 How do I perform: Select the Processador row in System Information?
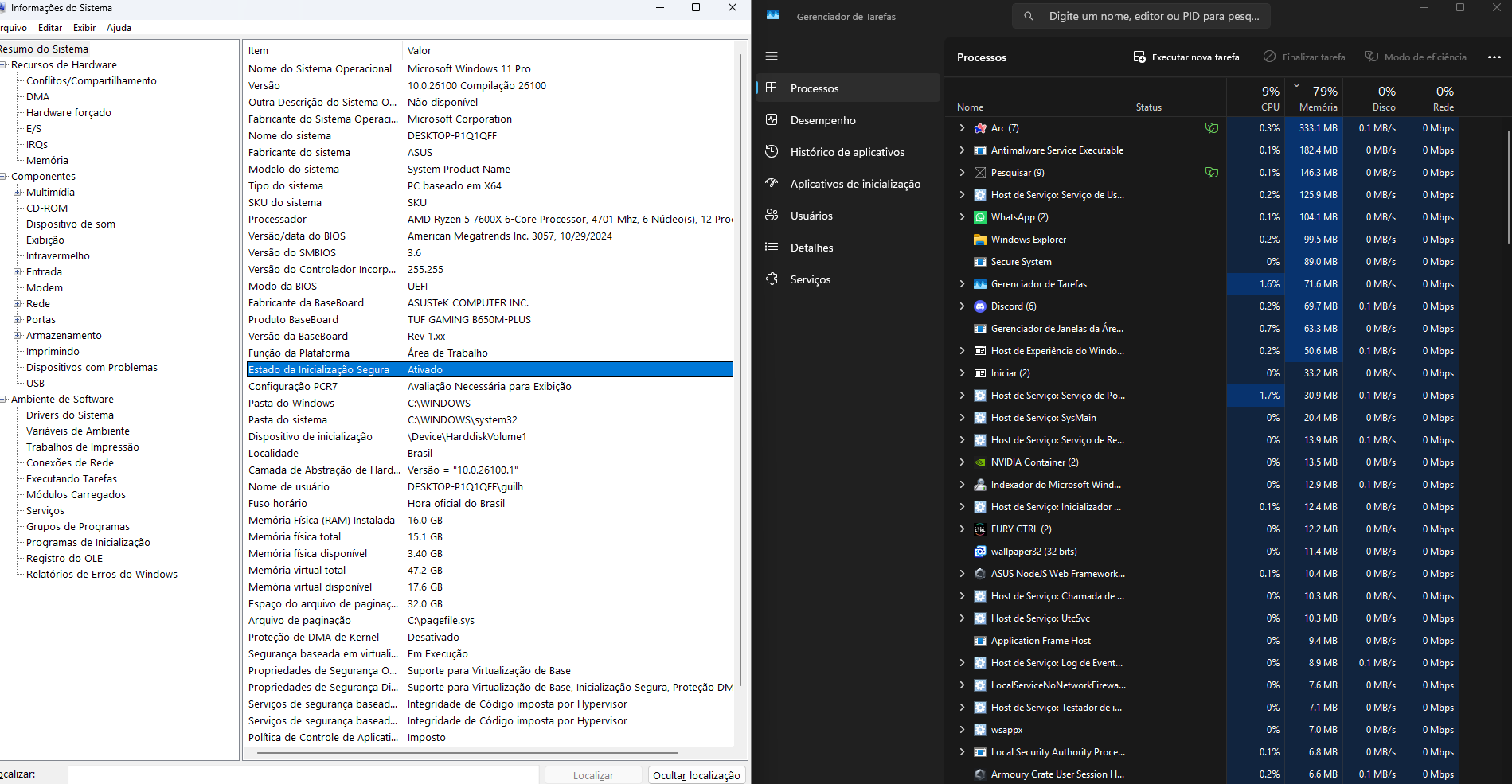(x=490, y=219)
